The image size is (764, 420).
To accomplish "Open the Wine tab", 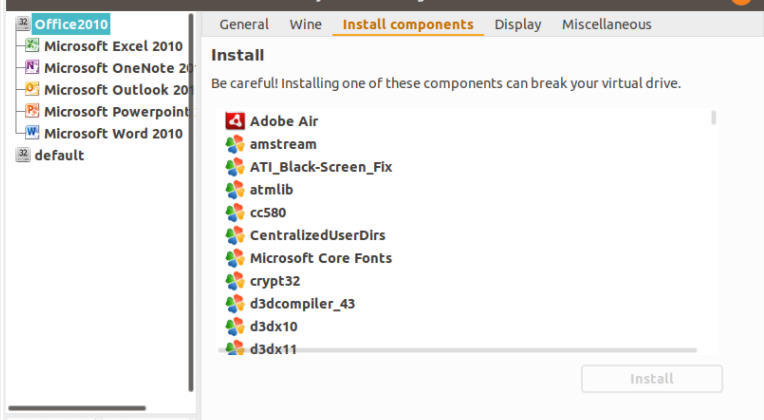I will [305, 24].
